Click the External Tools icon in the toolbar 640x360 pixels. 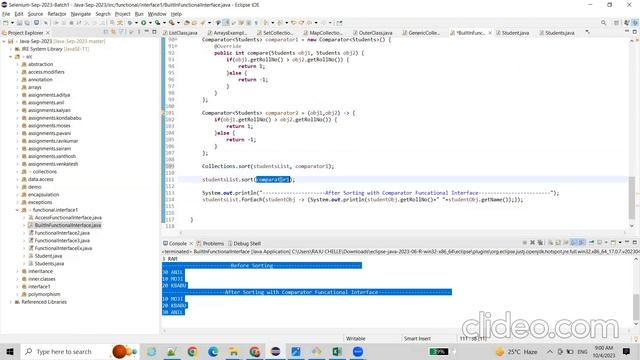click(x=172, y=23)
